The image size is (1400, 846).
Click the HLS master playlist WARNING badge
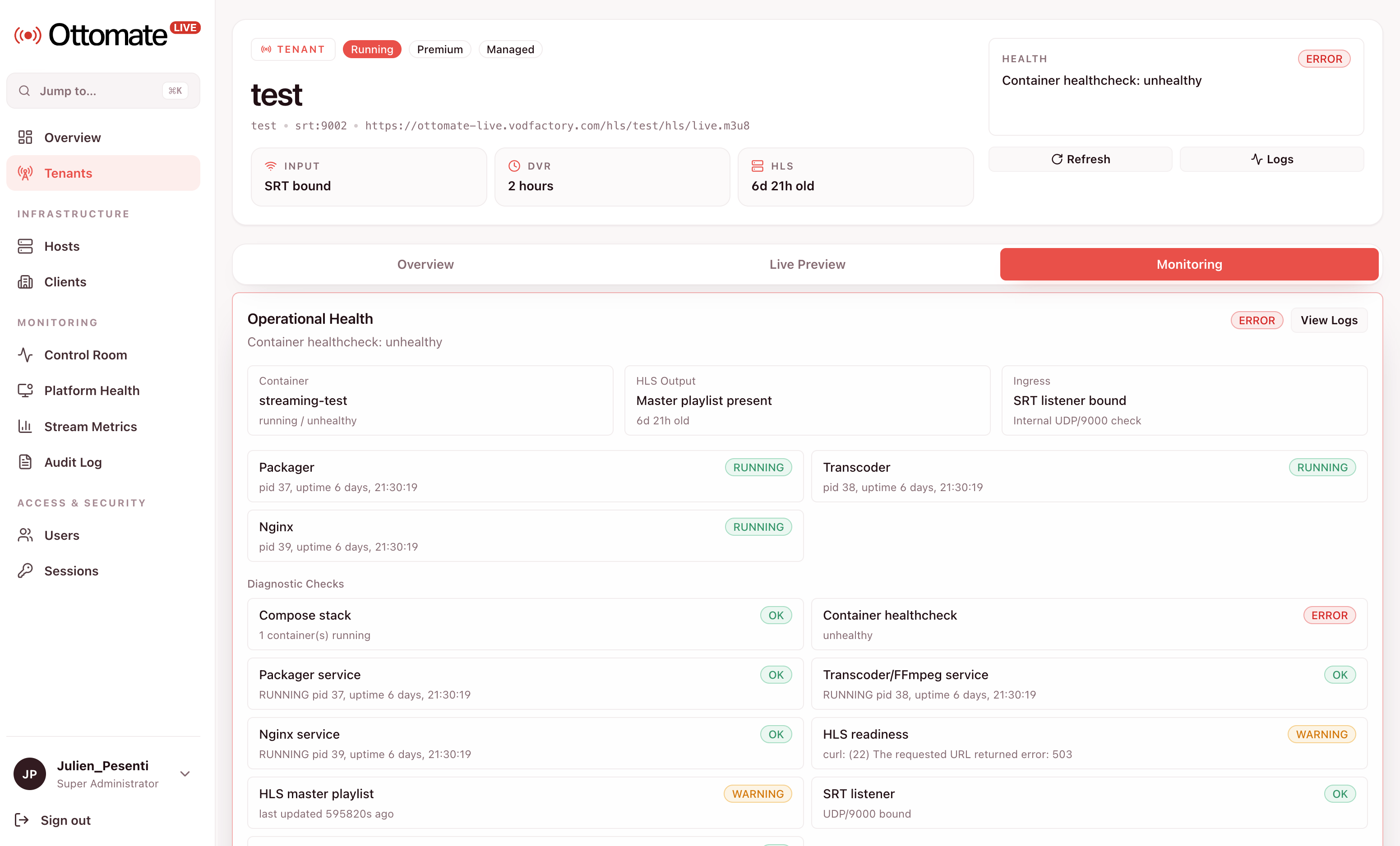[x=758, y=794]
